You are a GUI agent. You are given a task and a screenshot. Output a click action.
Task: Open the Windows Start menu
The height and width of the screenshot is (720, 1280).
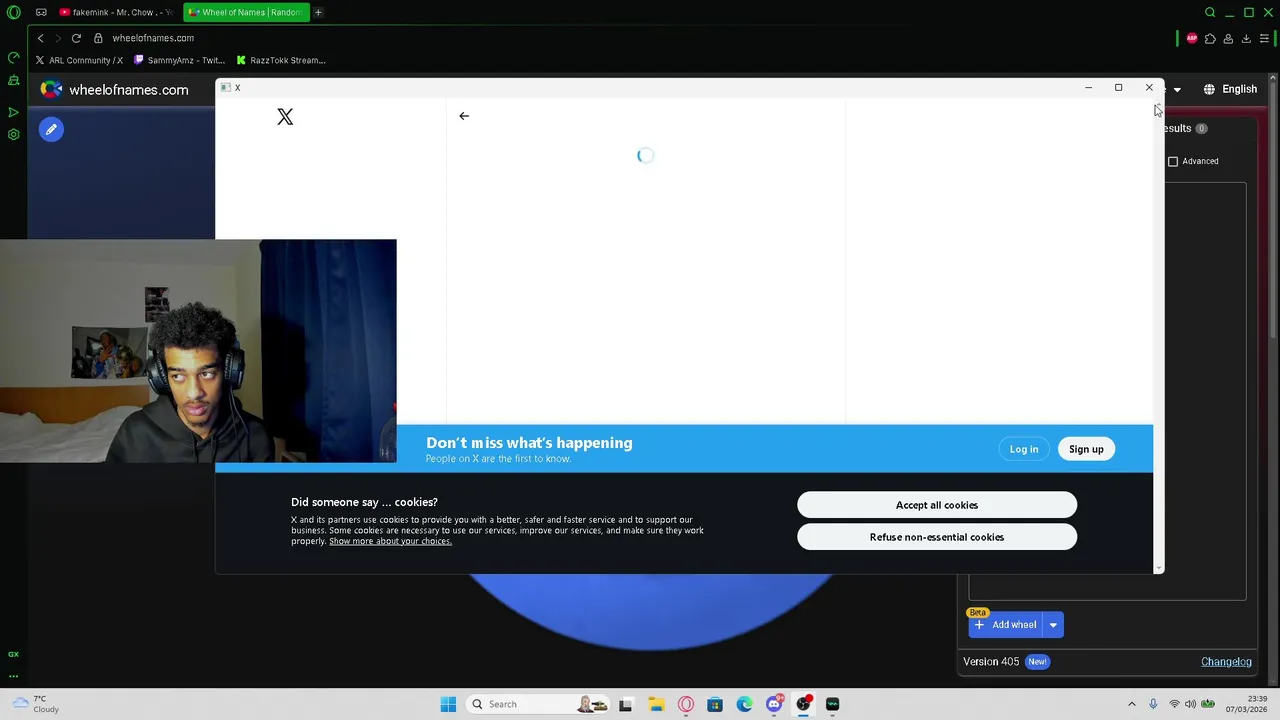click(448, 704)
